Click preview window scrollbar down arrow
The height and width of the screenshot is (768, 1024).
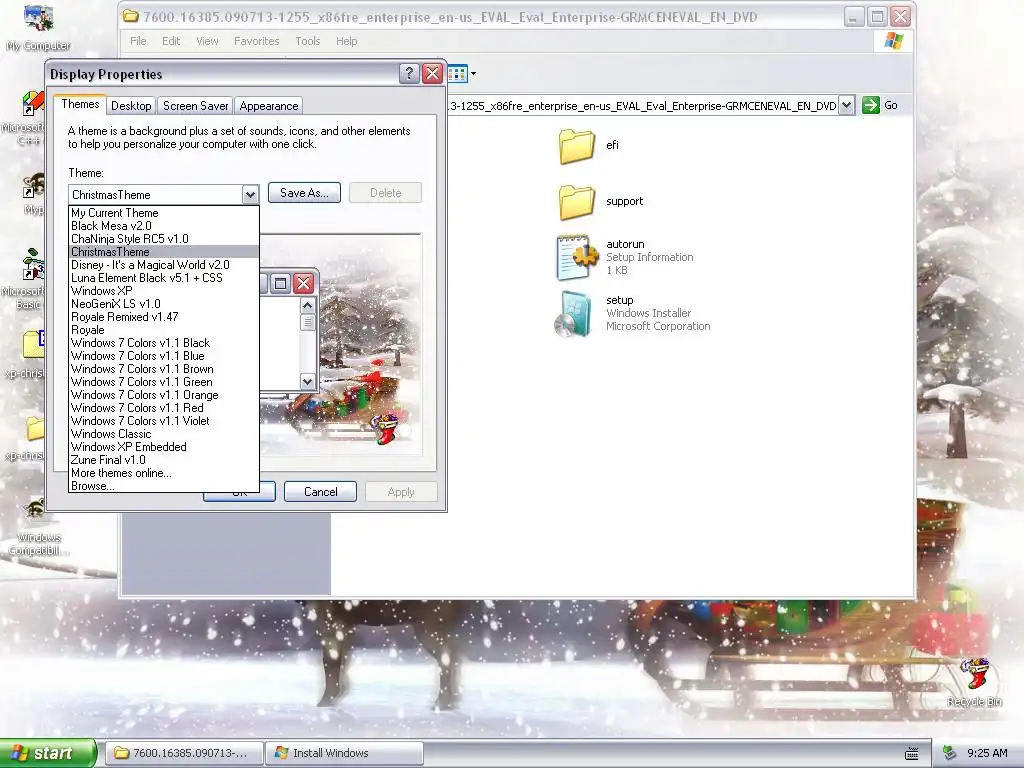[308, 381]
